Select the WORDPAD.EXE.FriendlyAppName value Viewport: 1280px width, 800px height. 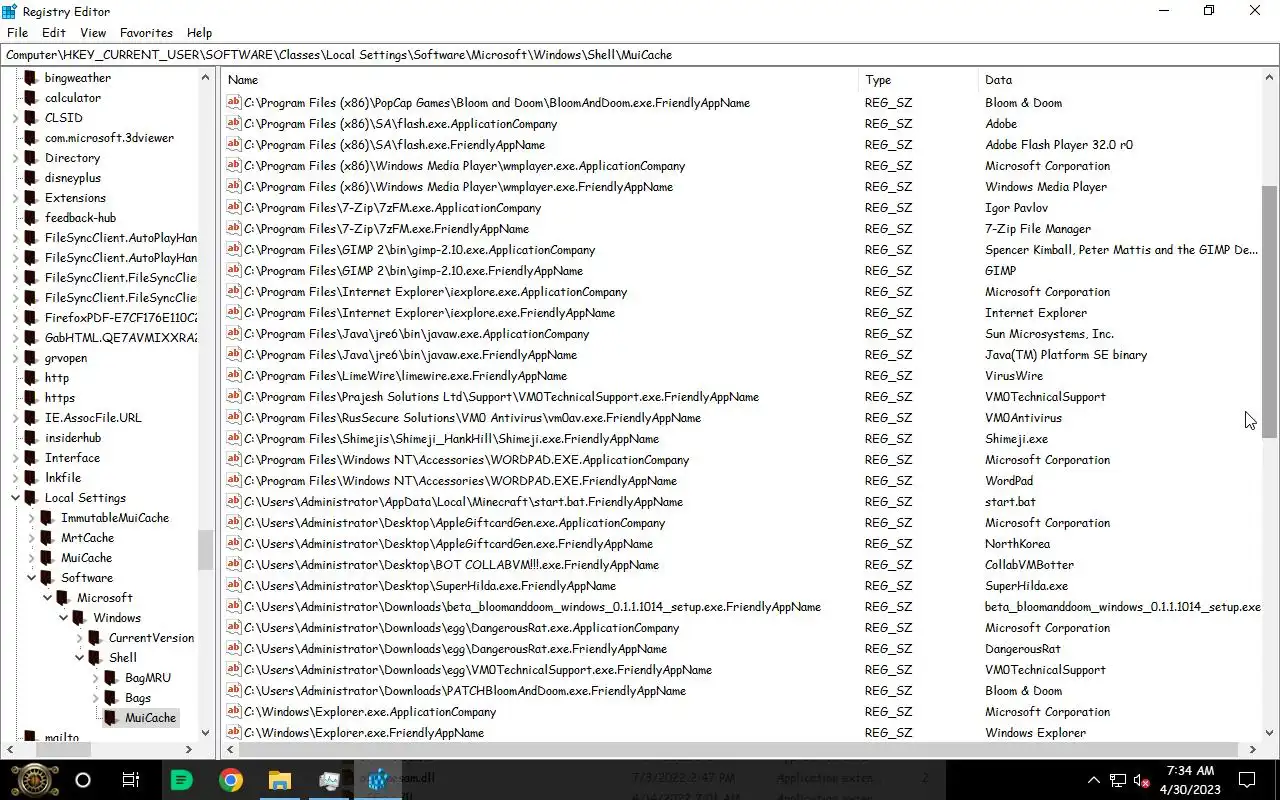pos(460,480)
